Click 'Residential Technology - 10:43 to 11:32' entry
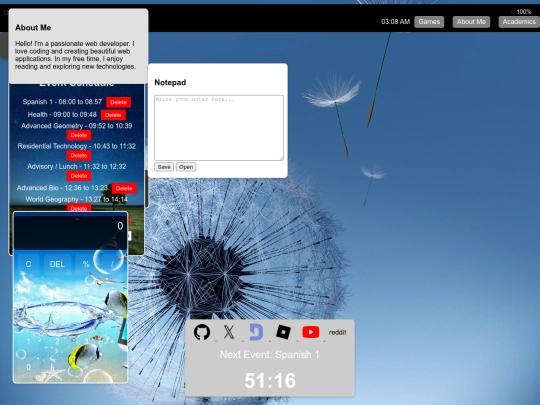Image resolution: width=540 pixels, height=405 pixels. click(x=76, y=146)
